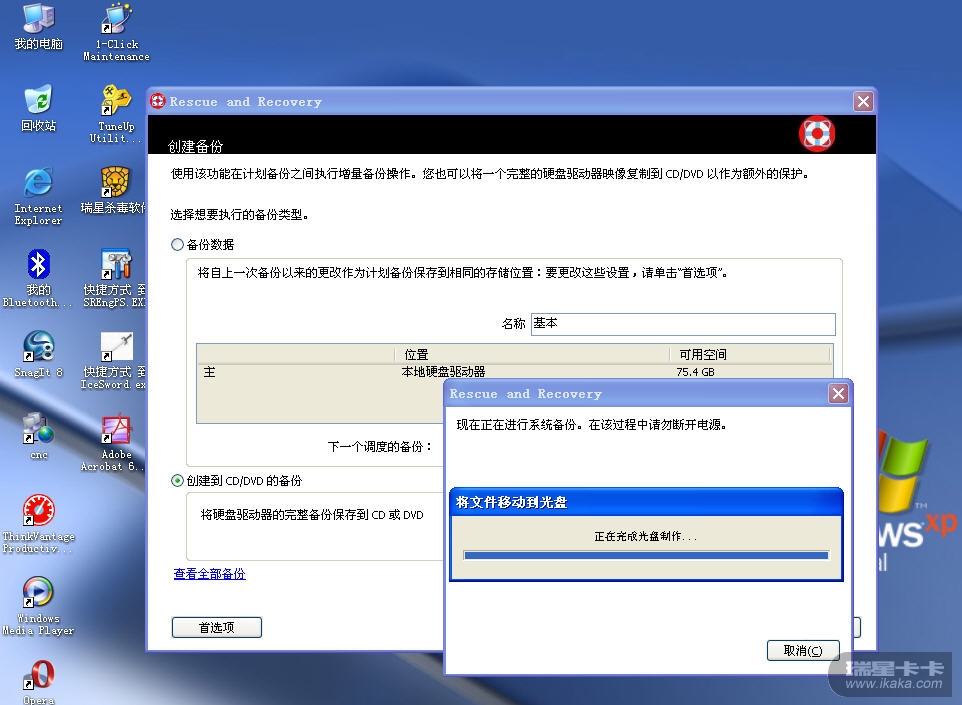962x705 pixels.
Task: Select the 备份数据 radio option
Action: (x=177, y=245)
